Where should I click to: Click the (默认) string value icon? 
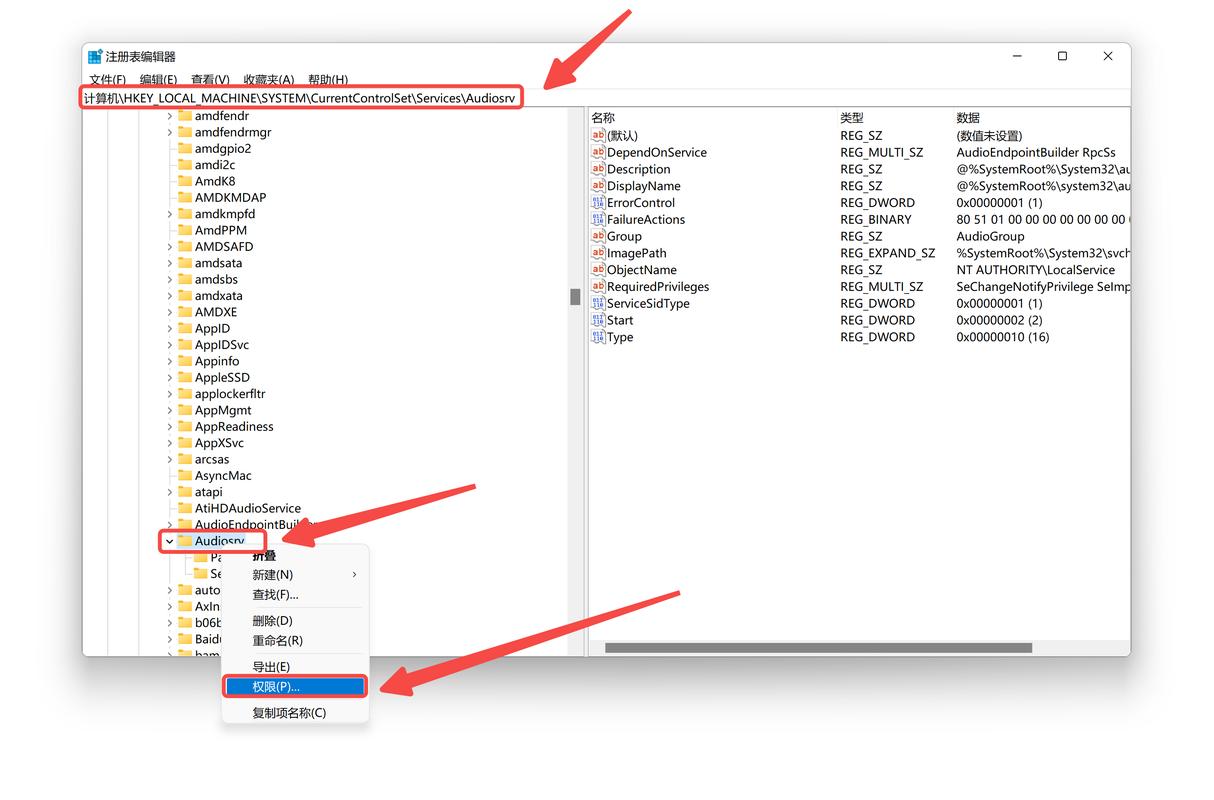pyautogui.click(x=598, y=135)
